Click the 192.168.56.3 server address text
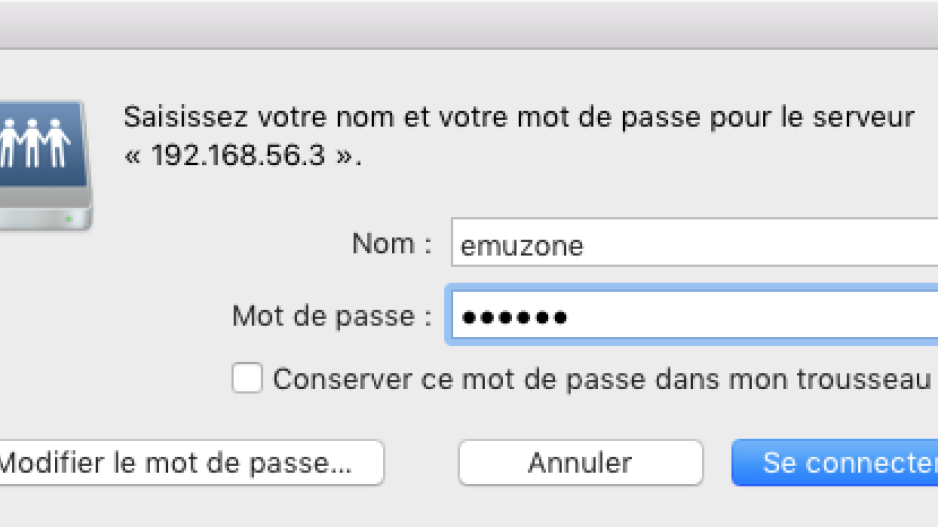Image resolution: width=938 pixels, height=527 pixels. click(x=238, y=156)
